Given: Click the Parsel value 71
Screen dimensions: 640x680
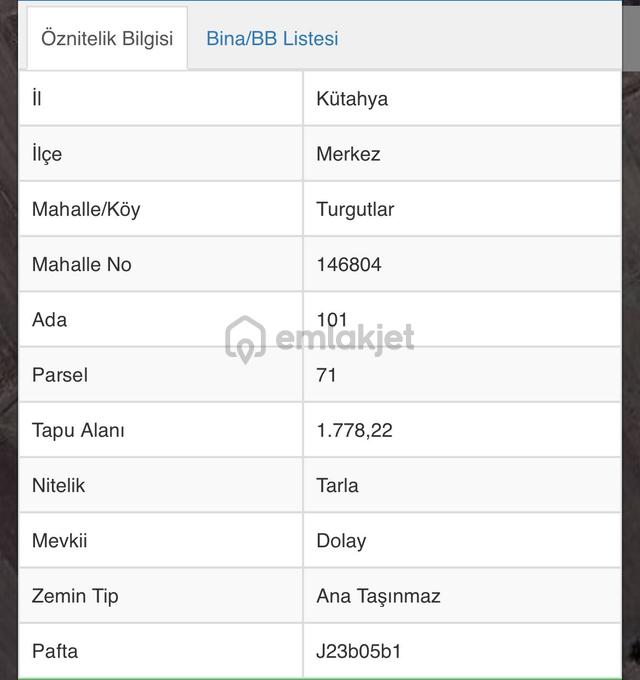Looking at the screenshot, I should [x=326, y=375].
